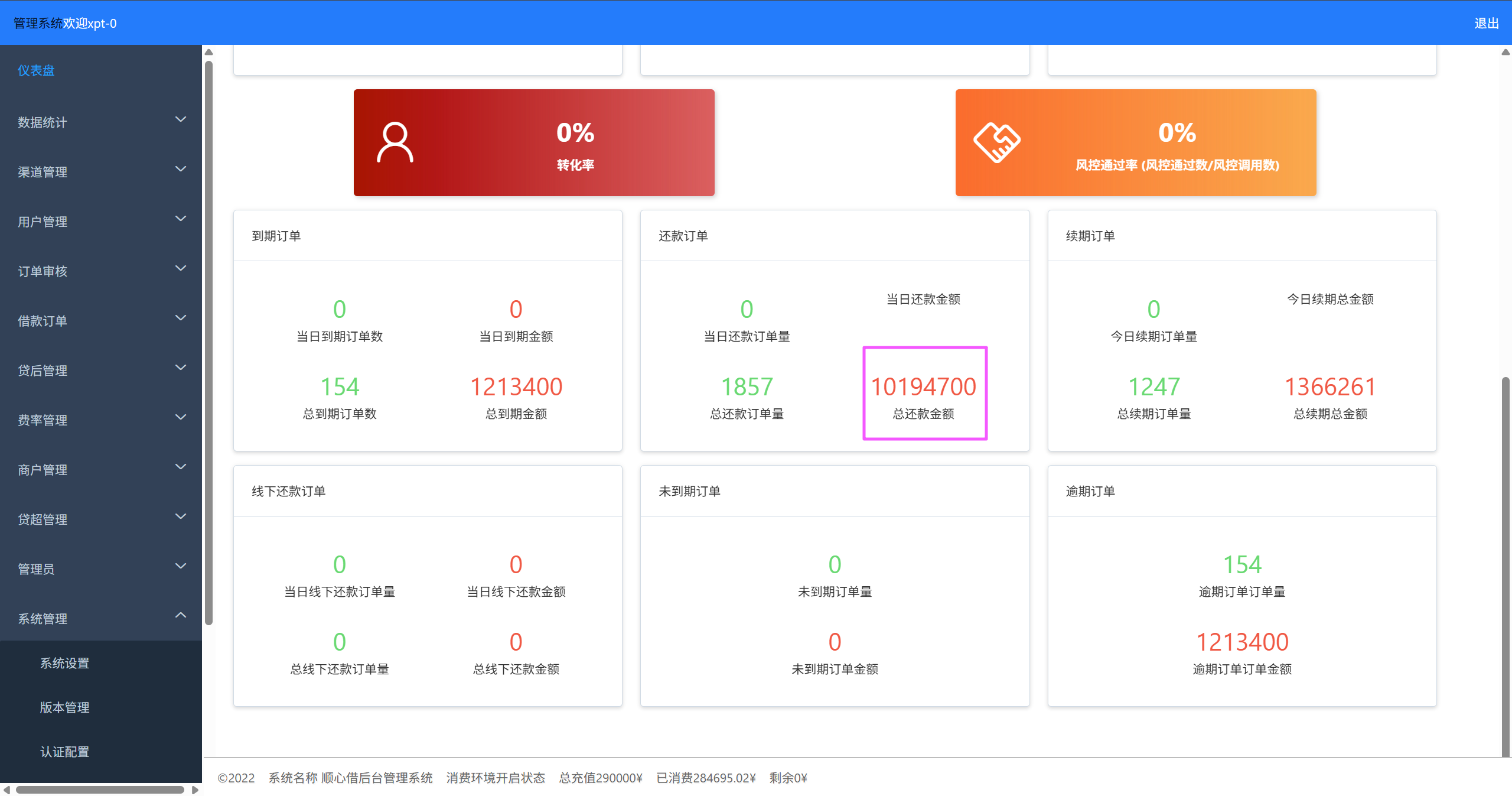1512x796 pixels.
Task: Click the 系统名称 顺心借后台管理系统 footer text
Action: click(350, 778)
